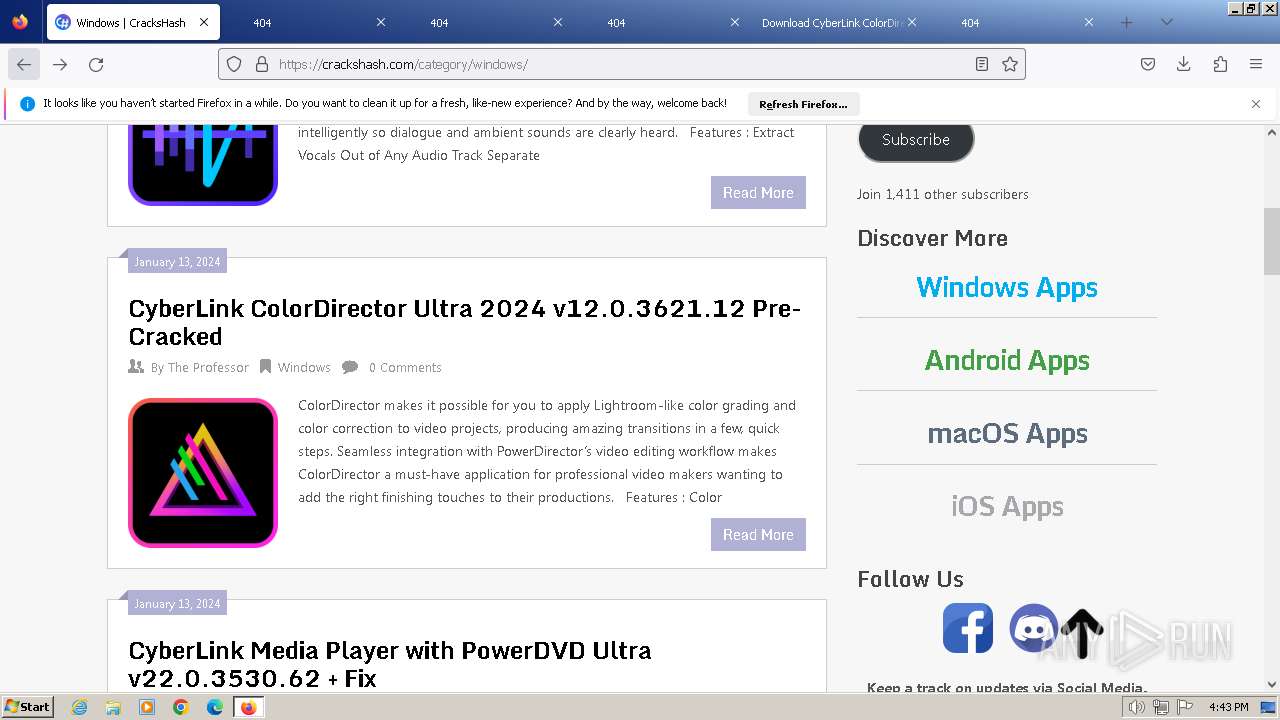Click the Subscribe button

pyautogui.click(x=916, y=140)
